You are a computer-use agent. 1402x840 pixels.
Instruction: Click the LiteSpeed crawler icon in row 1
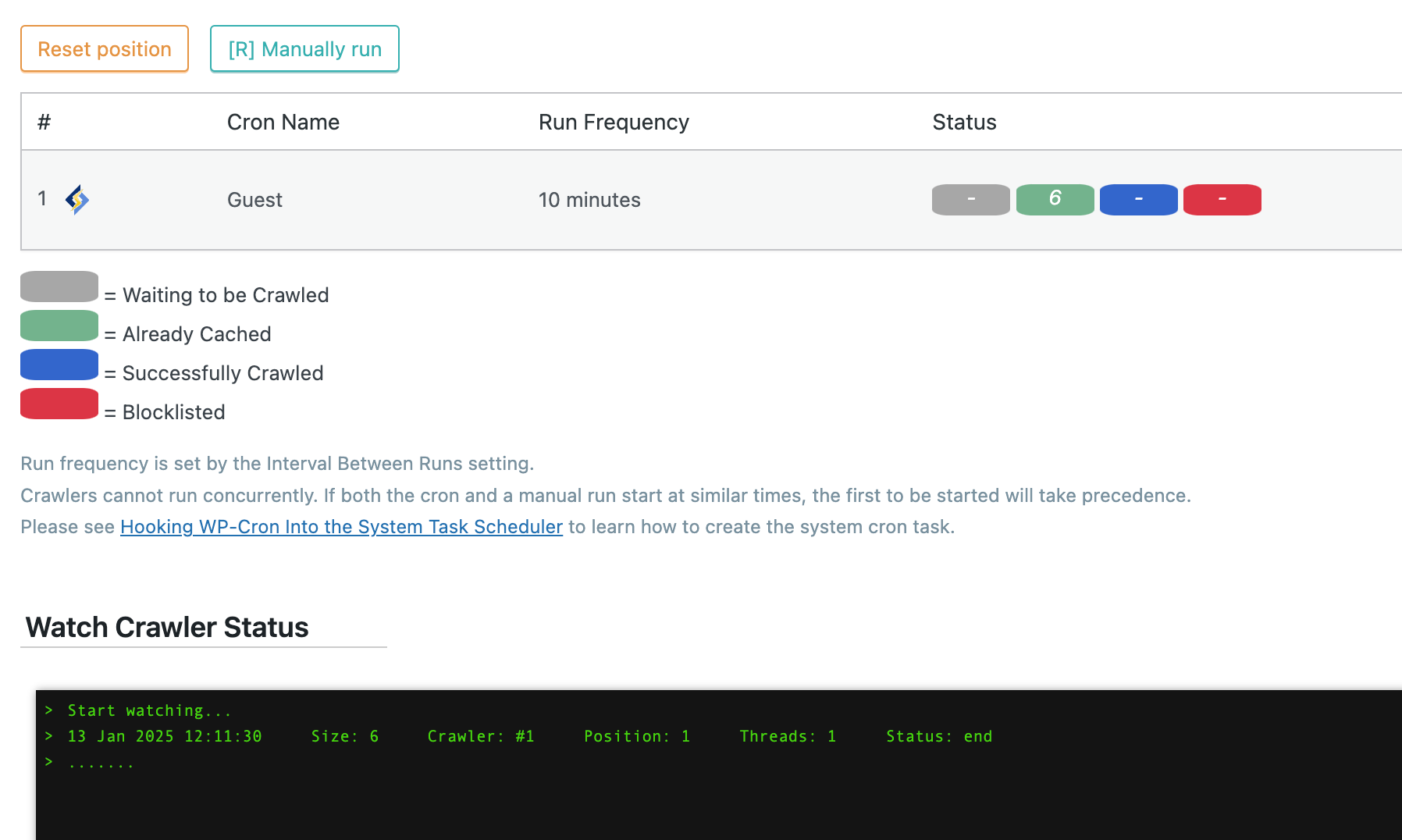click(x=77, y=200)
